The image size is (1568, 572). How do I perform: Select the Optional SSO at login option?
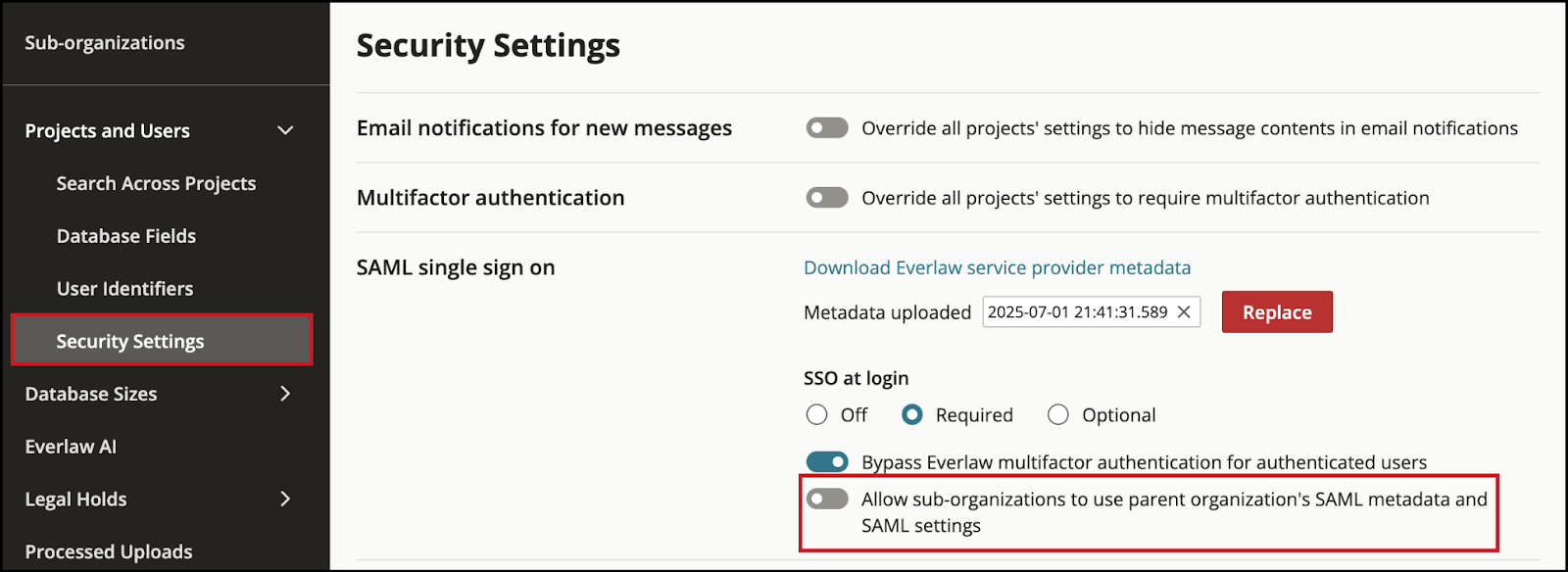pos(1057,414)
